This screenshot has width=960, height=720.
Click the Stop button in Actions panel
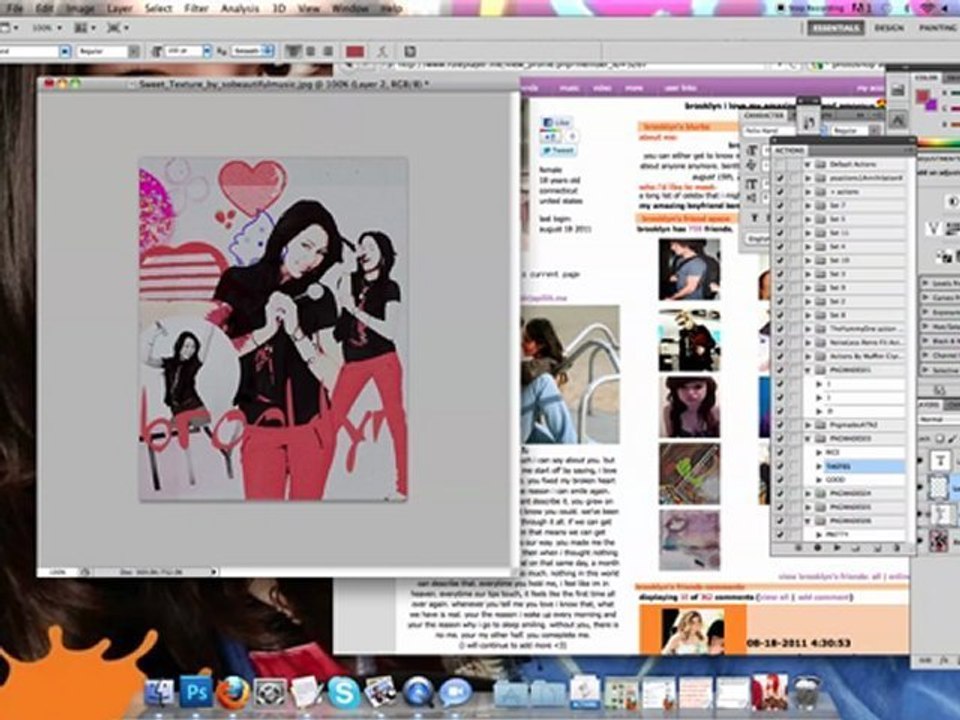coord(798,548)
